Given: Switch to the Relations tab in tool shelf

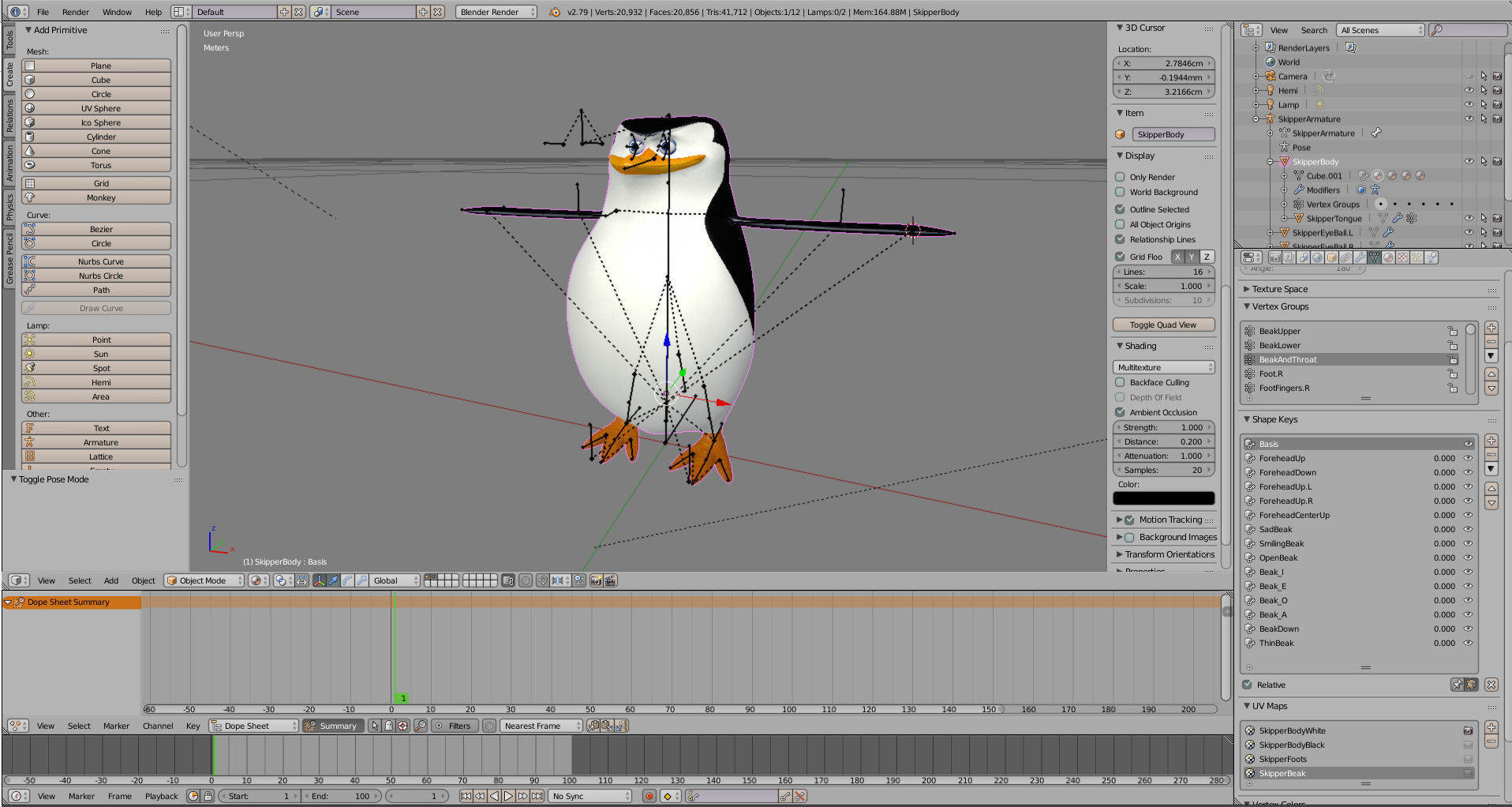Looking at the screenshot, I should pyautogui.click(x=9, y=115).
